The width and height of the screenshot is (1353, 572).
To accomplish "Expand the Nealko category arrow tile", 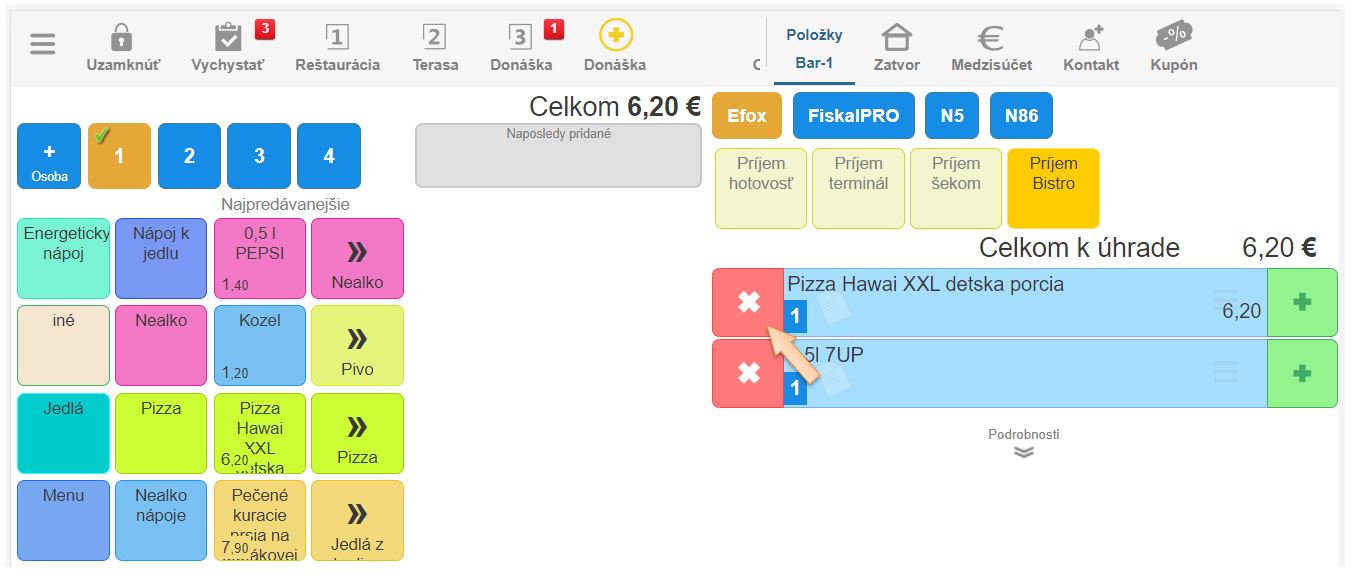I will [x=357, y=258].
